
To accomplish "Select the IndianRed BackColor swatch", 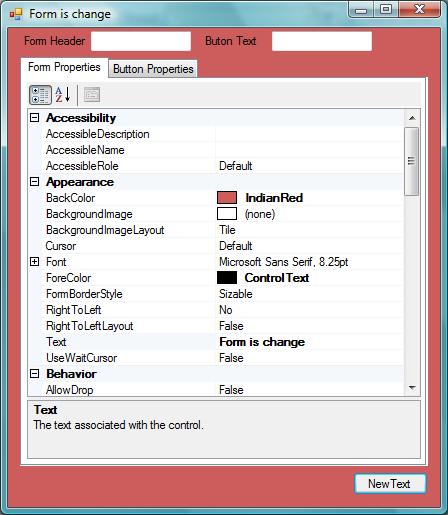I will tap(227, 198).
